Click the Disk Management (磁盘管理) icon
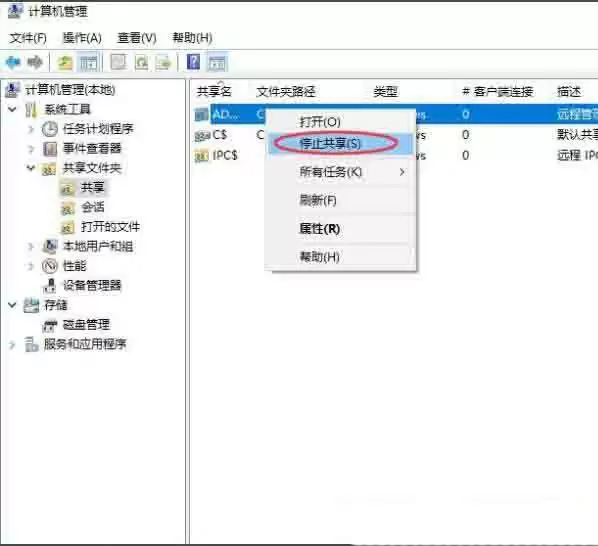This screenshot has height=546, width=598. pos(50,325)
